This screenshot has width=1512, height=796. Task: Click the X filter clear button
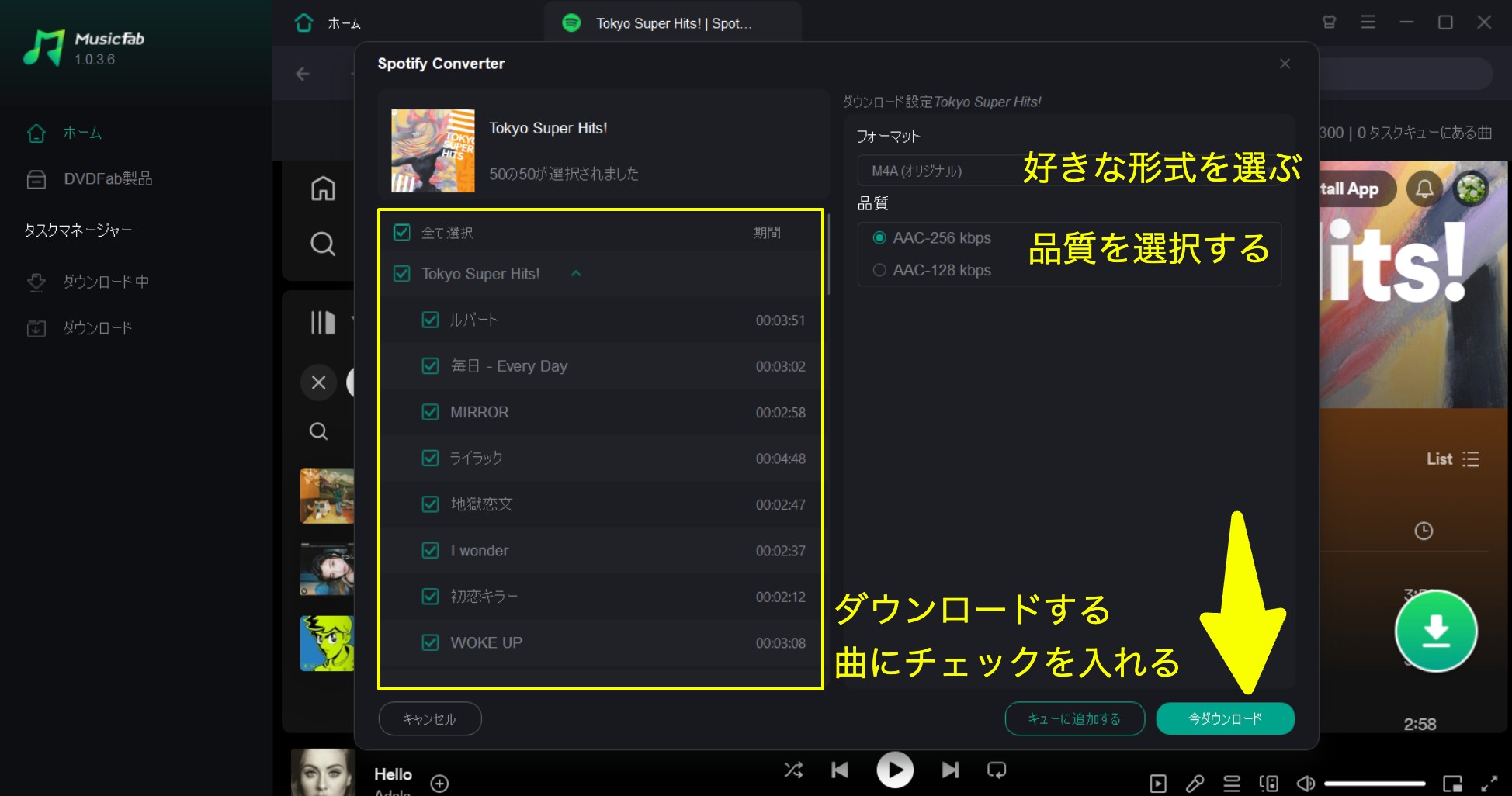coord(318,382)
